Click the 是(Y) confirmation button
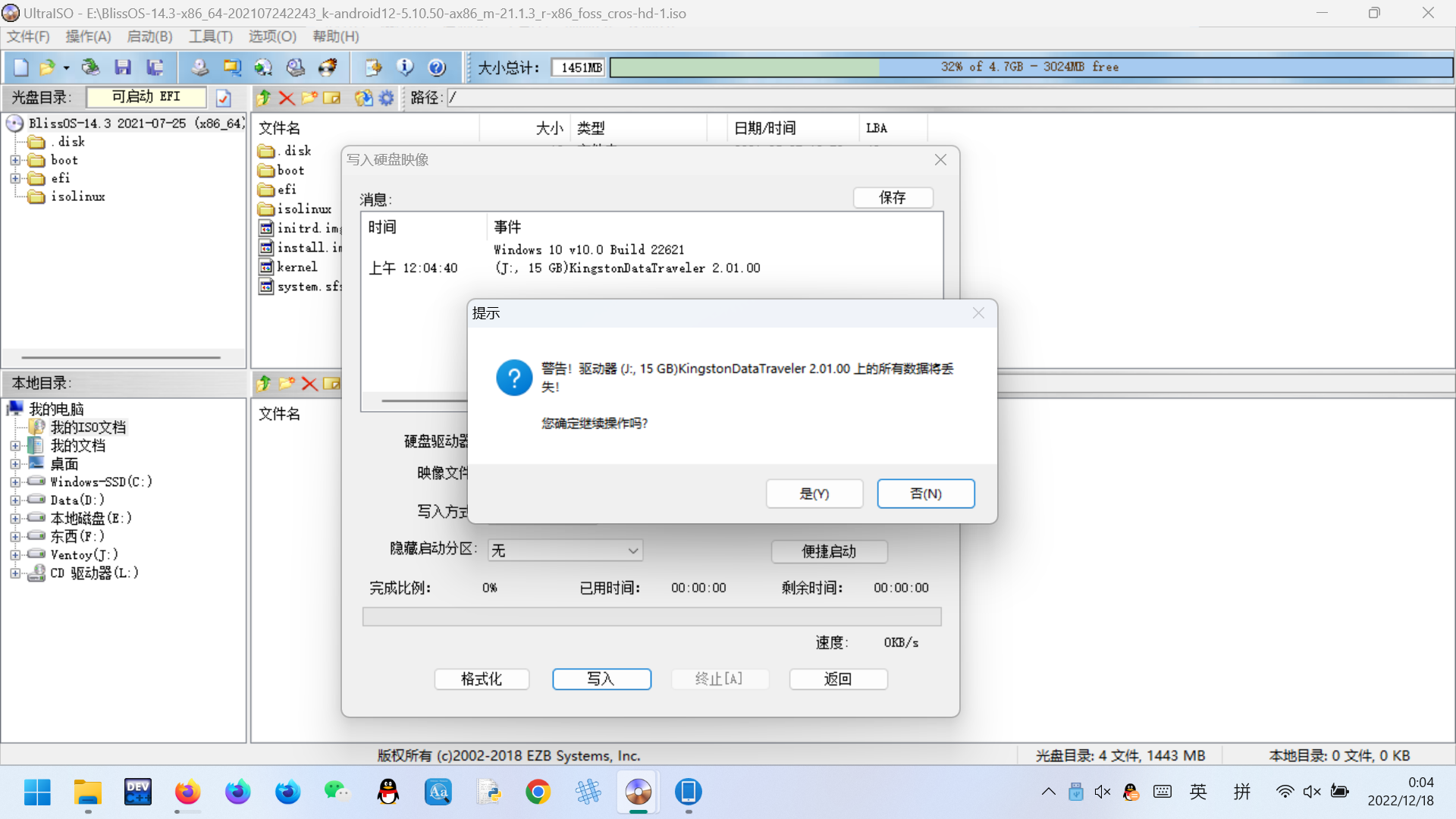Viewport: 1456px width, 819px height. [814, 494]
